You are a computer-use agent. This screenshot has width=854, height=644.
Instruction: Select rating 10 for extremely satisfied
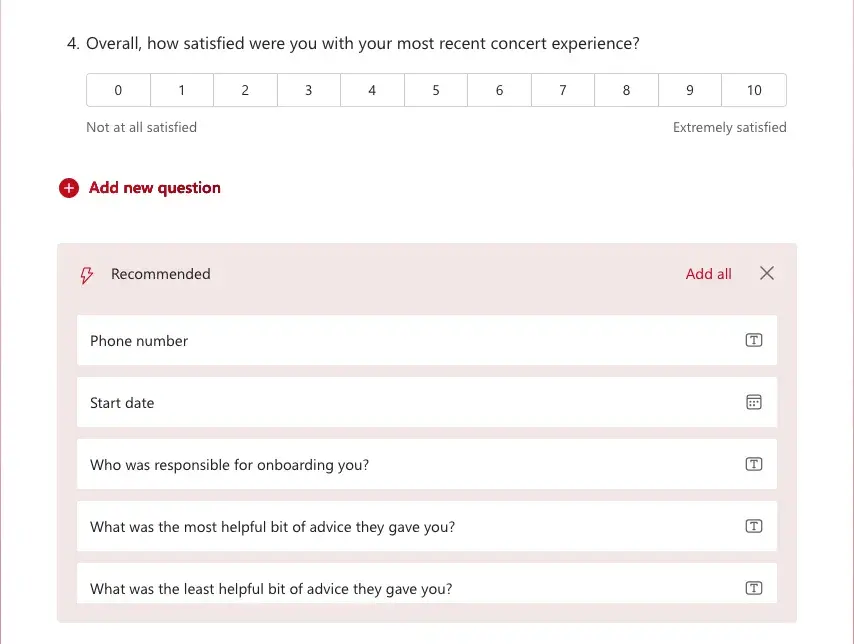[x=753, y=89]
